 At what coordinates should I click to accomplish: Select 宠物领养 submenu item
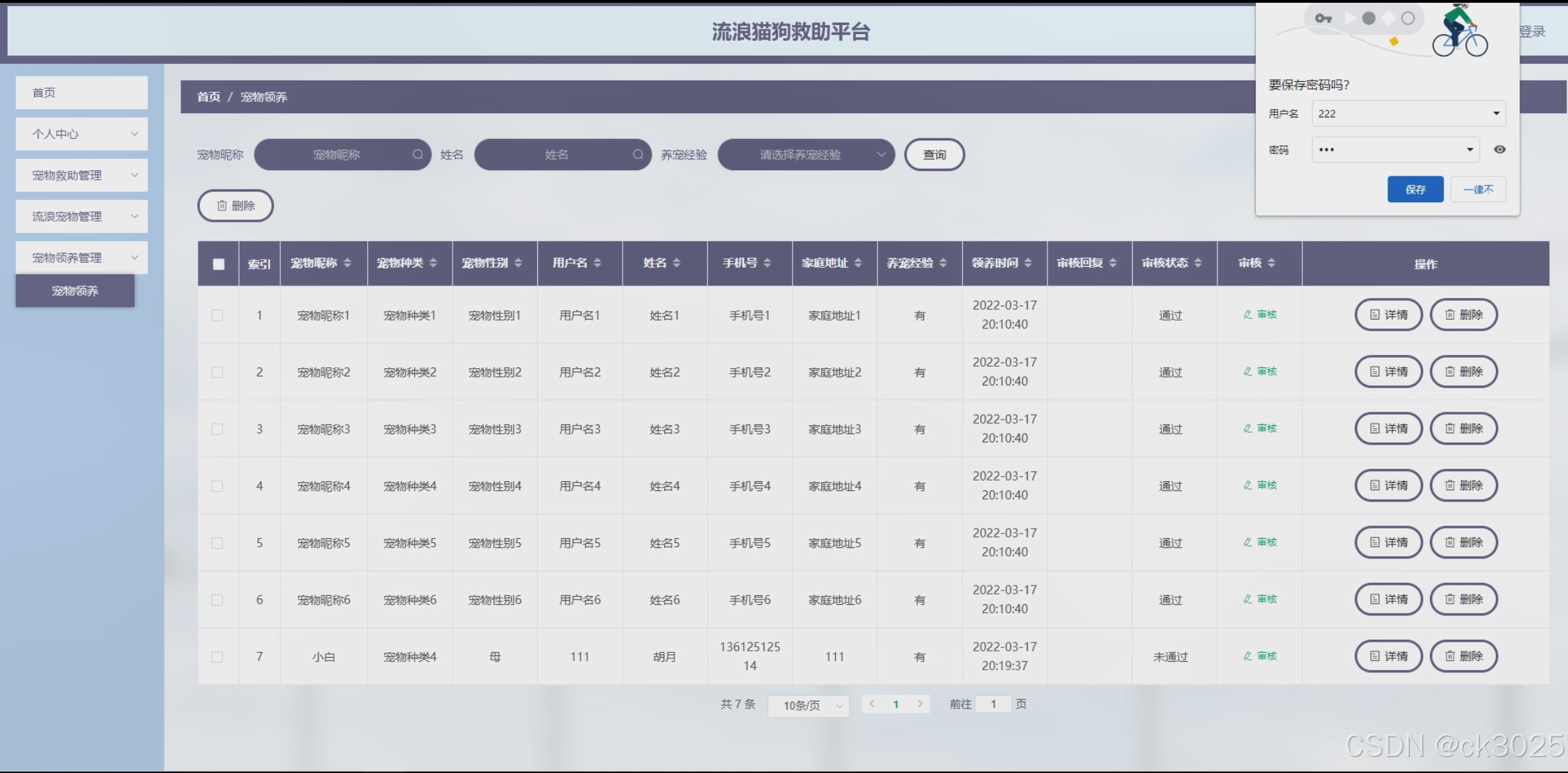point(75,291)
